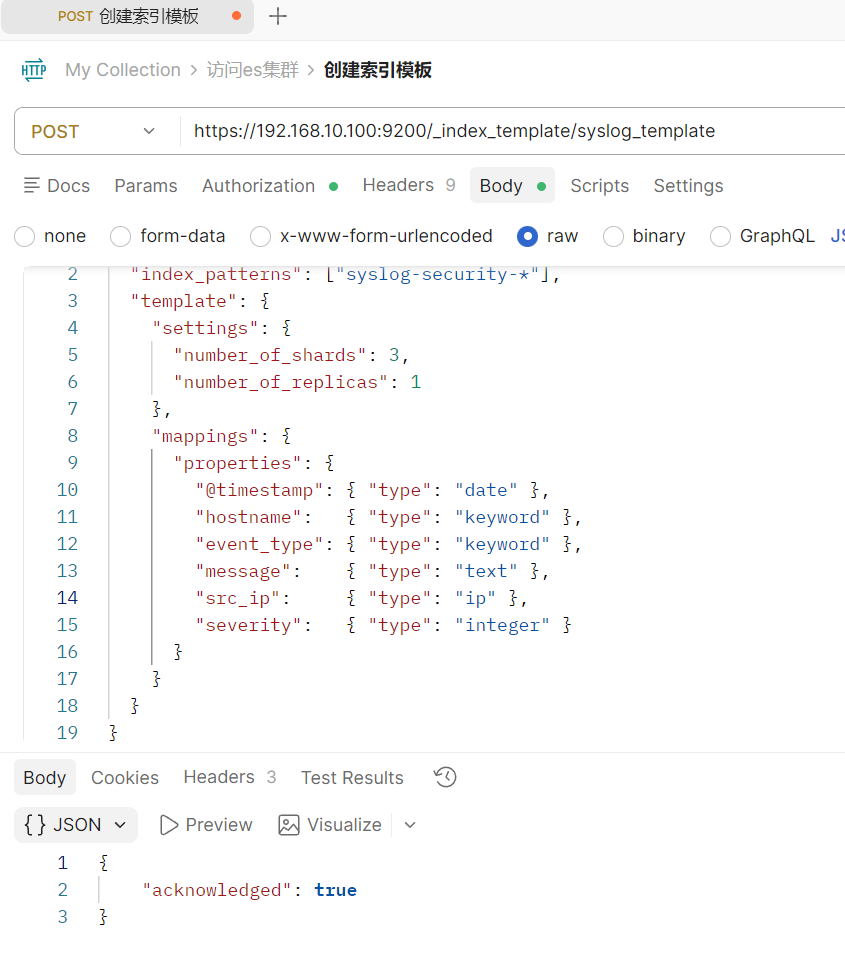This screenshot has height=972, width=845.
Task: Select the binary body option
Action: click(x=613, y=236)
